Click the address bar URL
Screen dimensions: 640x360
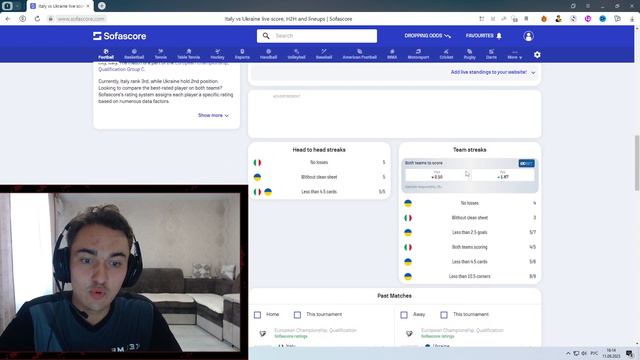click(x=81, y=19)
